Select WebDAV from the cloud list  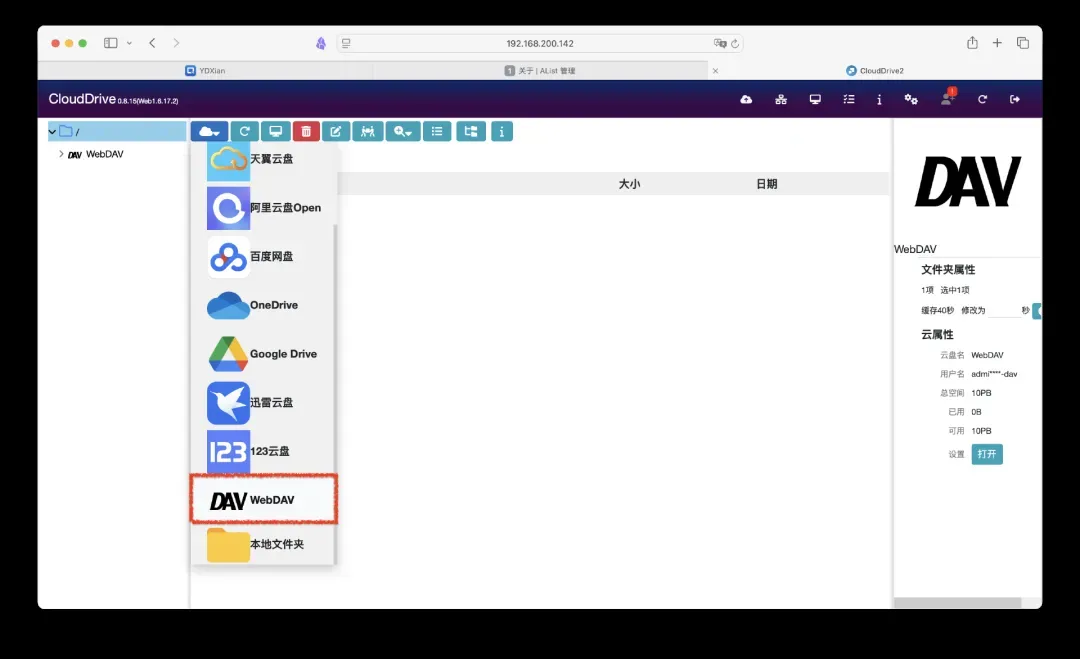264,500
